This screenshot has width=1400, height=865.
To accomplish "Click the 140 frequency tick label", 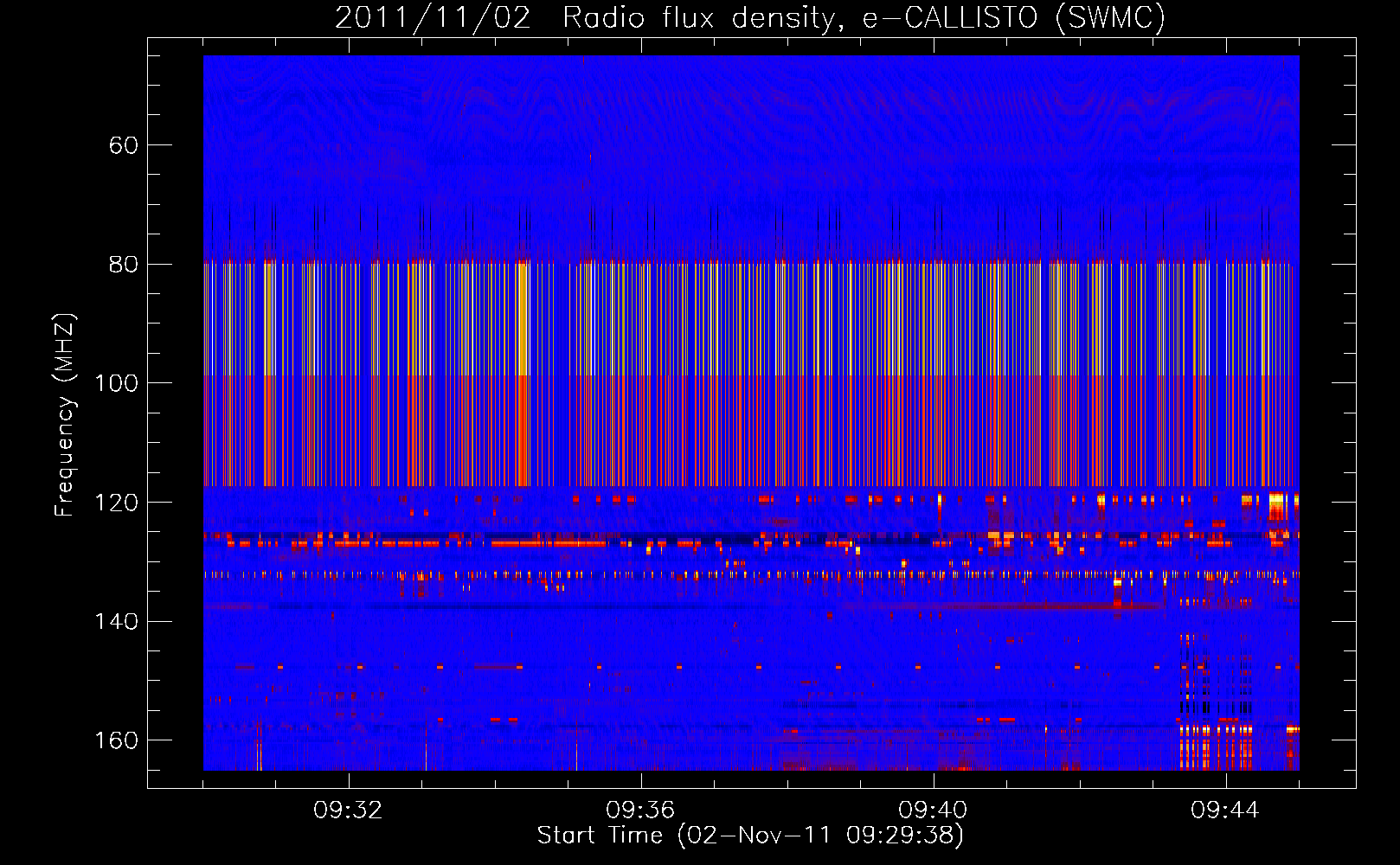I will click(116, 621).
